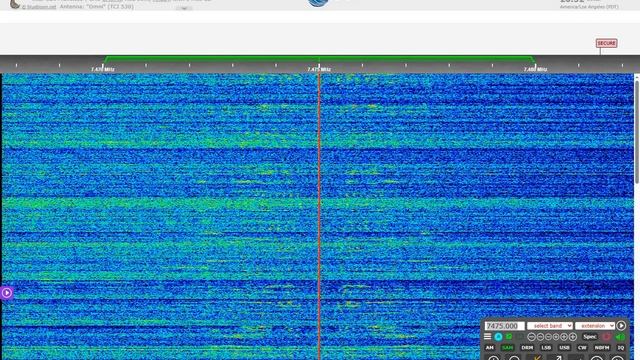Select IQ demodulation mode

pos(621,348)
